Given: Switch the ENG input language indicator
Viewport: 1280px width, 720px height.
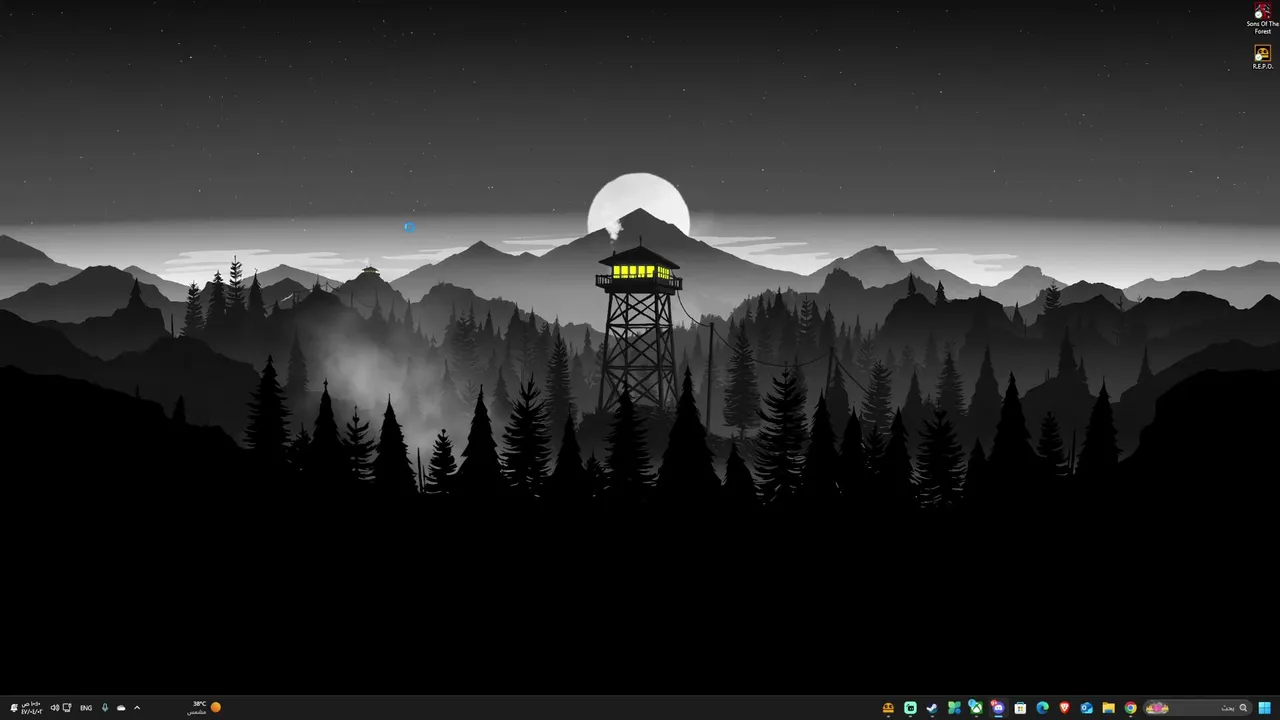Looking at the screenshot, I should [x=86, y=708].
